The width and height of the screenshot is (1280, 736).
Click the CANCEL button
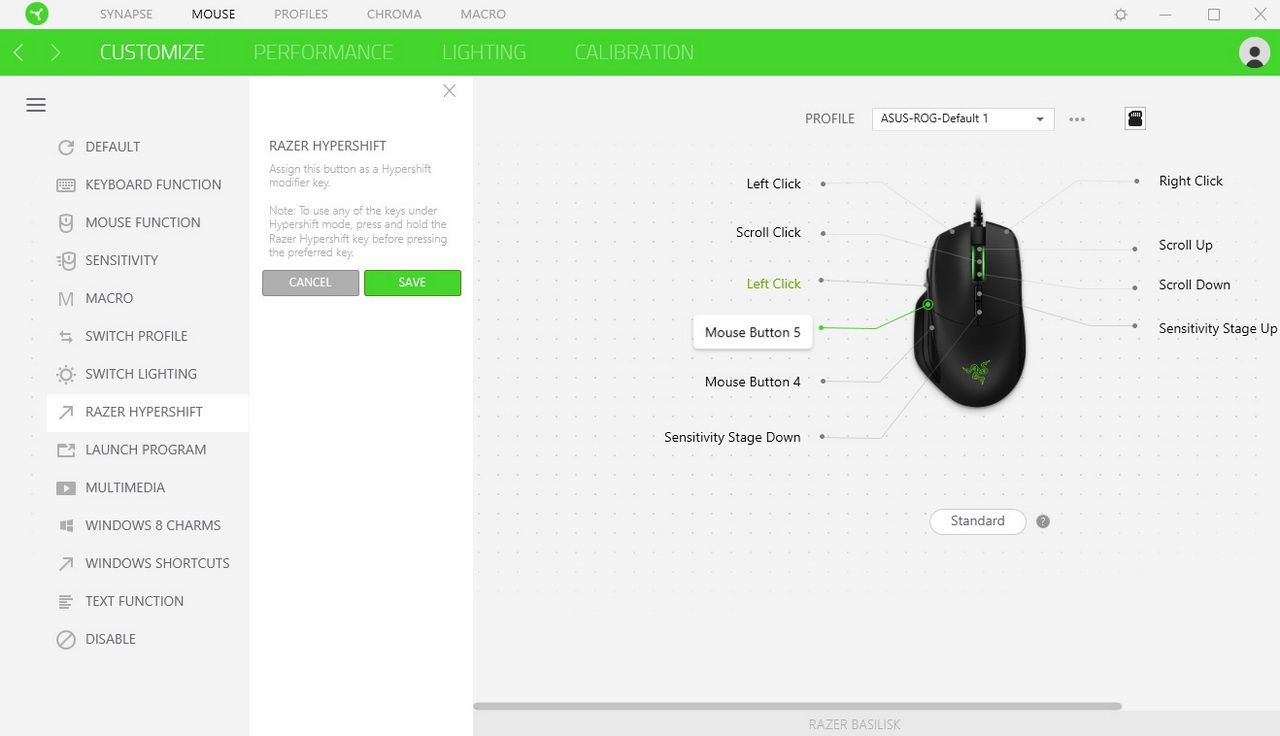pos(310,283)
